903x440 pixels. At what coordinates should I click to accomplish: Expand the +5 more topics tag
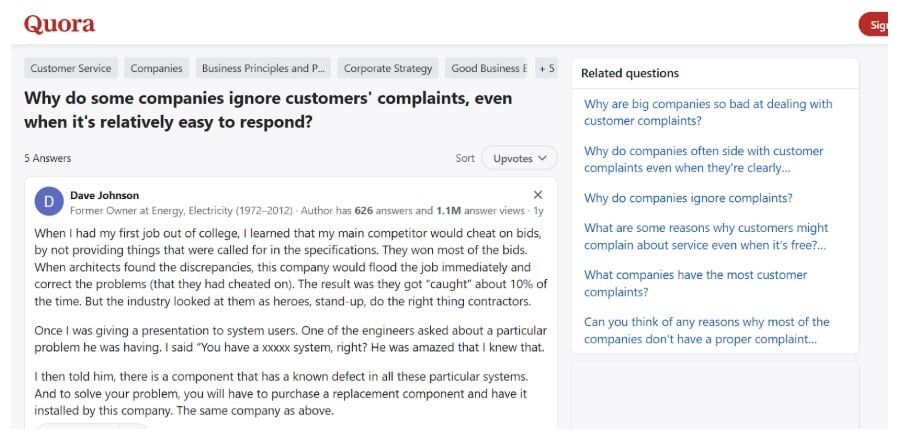546,68
